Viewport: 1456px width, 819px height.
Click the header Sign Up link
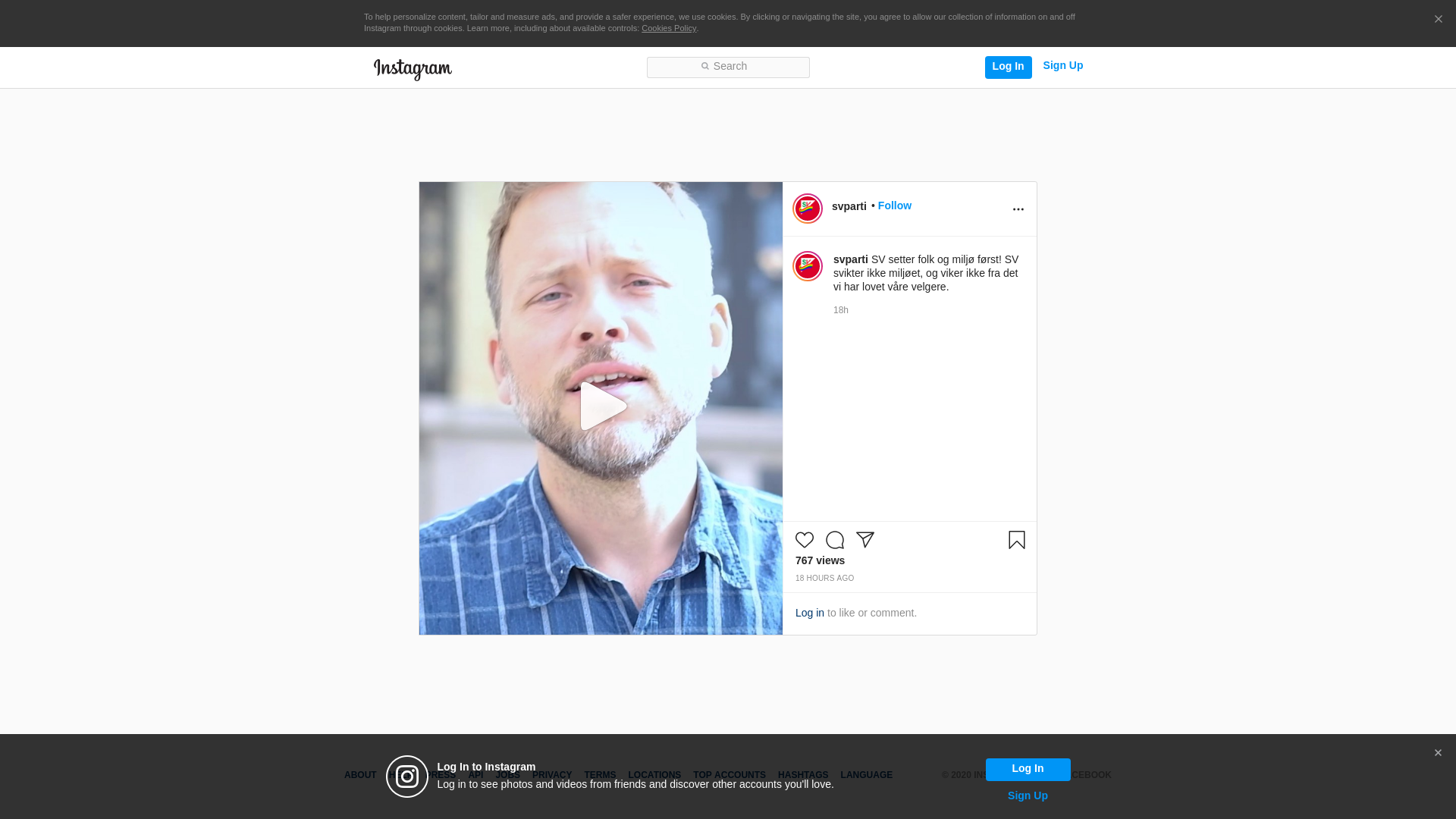[x=1062, y=66]
